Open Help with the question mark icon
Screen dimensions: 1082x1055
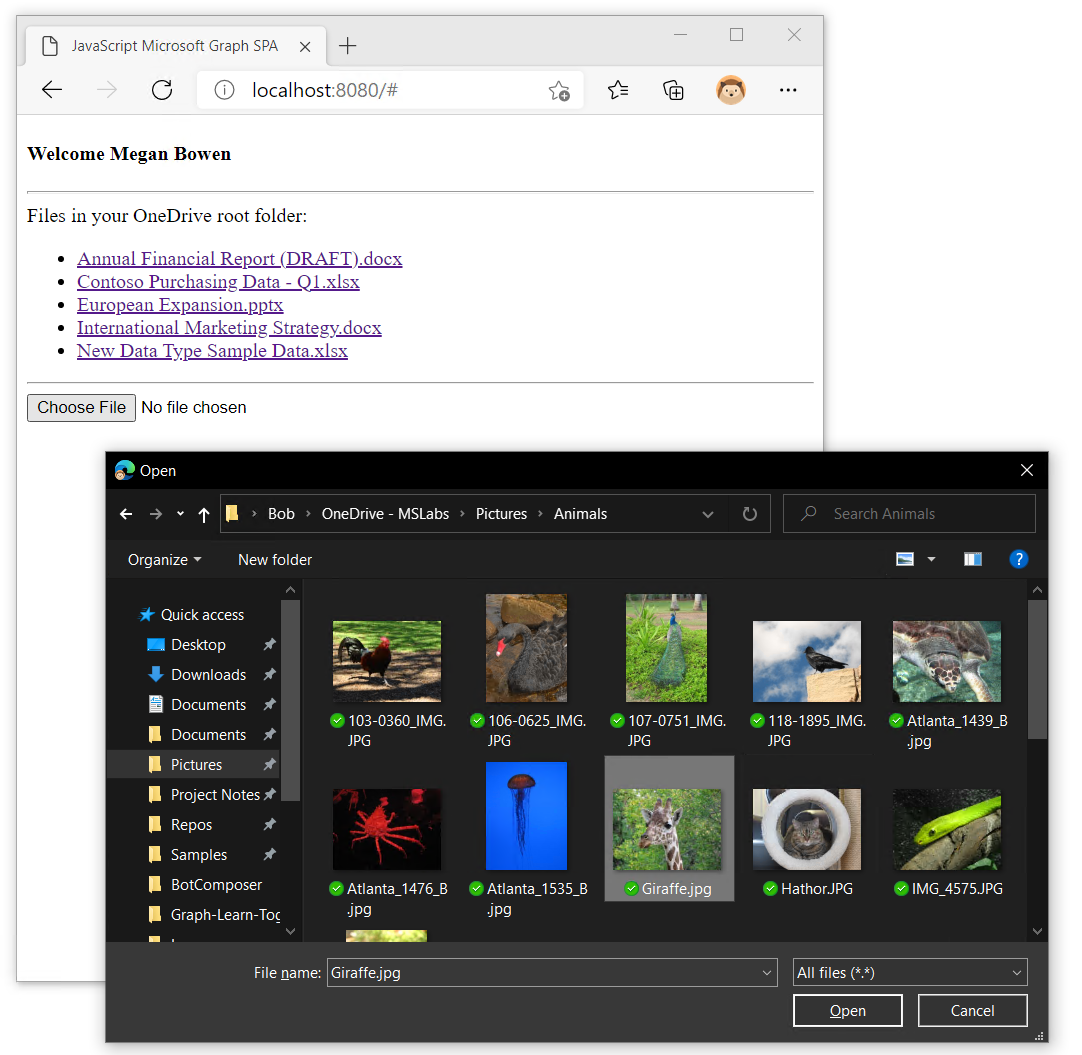point(1019,559)
